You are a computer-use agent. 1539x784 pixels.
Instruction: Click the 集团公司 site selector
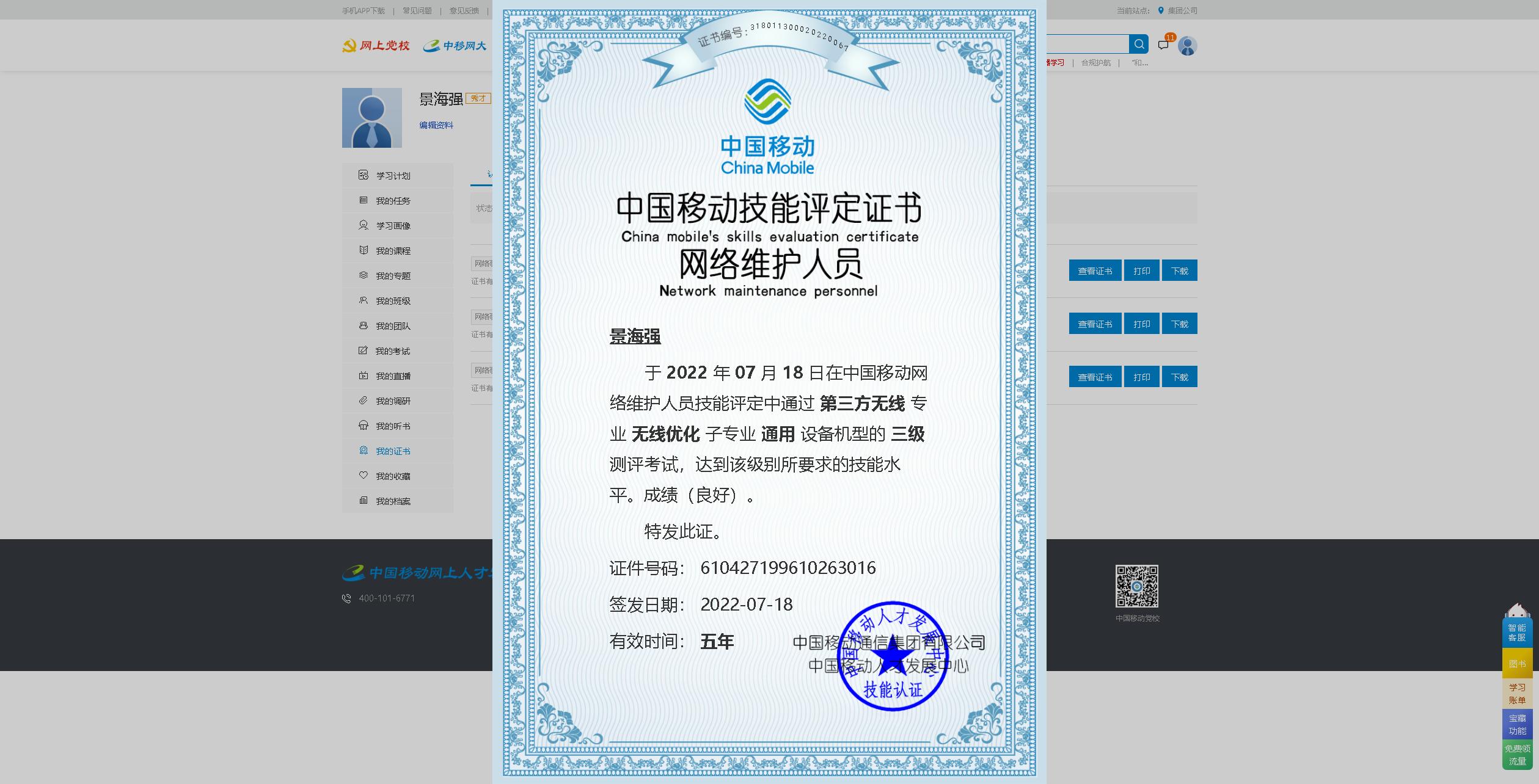1182,10
